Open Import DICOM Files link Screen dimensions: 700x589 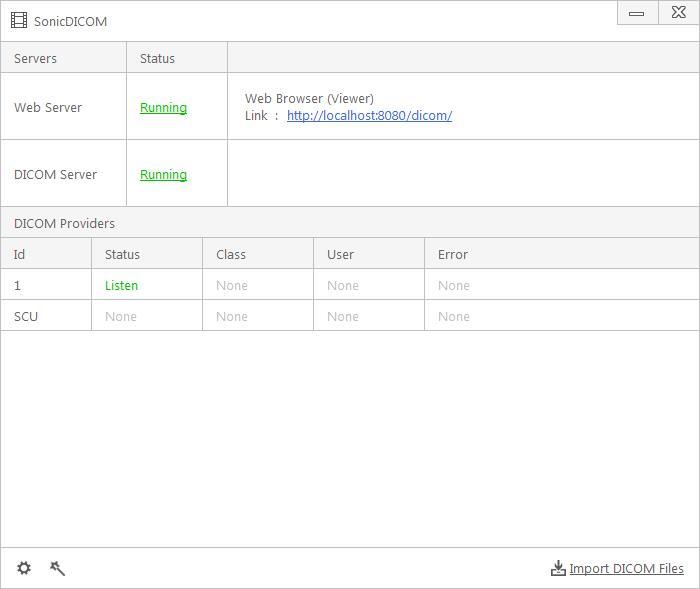coord(626,568)
